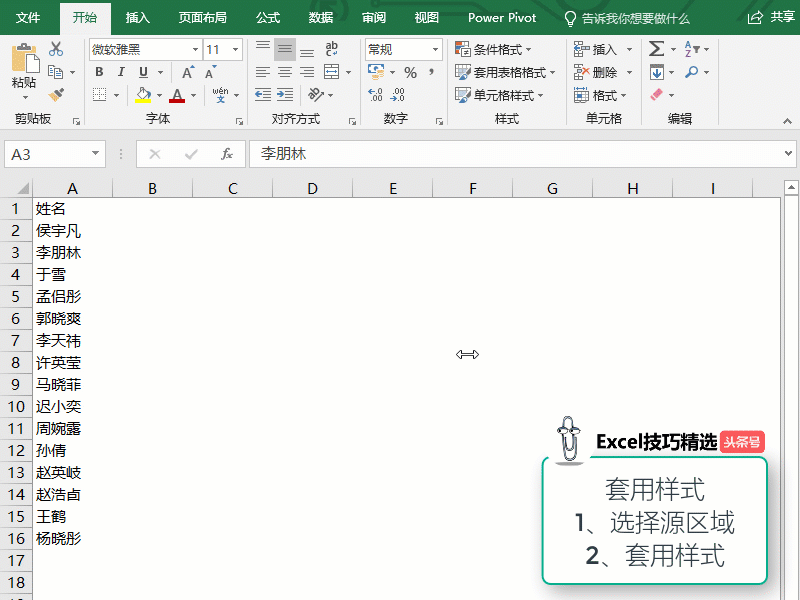The width and height of the screenshot is (800, 600).
Task: Open the 数据 ribbon tab
Action: click(x=321, y=17)
